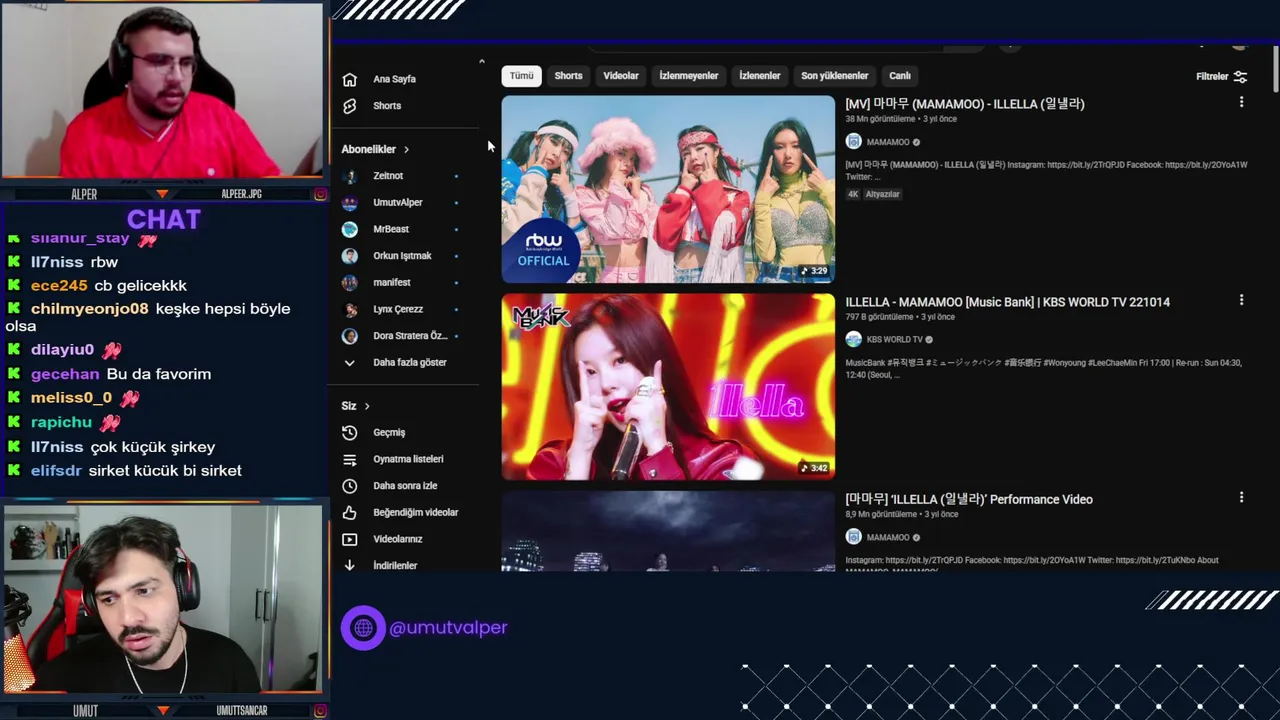The height and width of the screenshot is (720, 1280).
Task: Click @umutvalper handle text
Action: tap(448, 628)
